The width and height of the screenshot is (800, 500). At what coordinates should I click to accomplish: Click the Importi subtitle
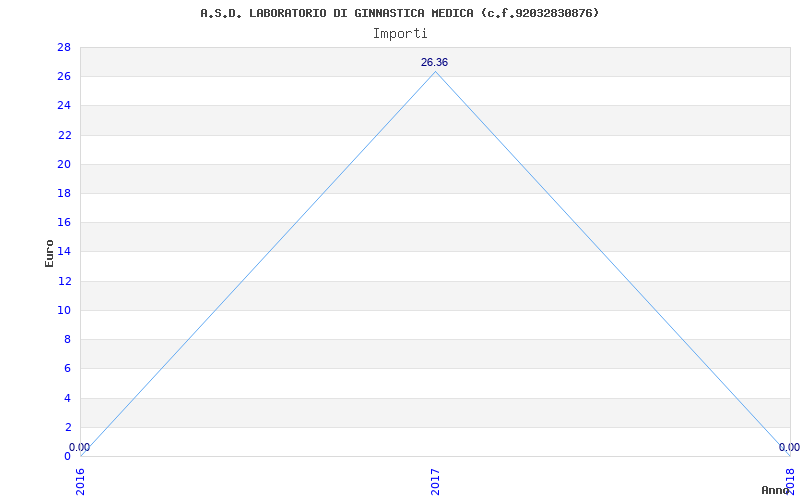point(399,34)
